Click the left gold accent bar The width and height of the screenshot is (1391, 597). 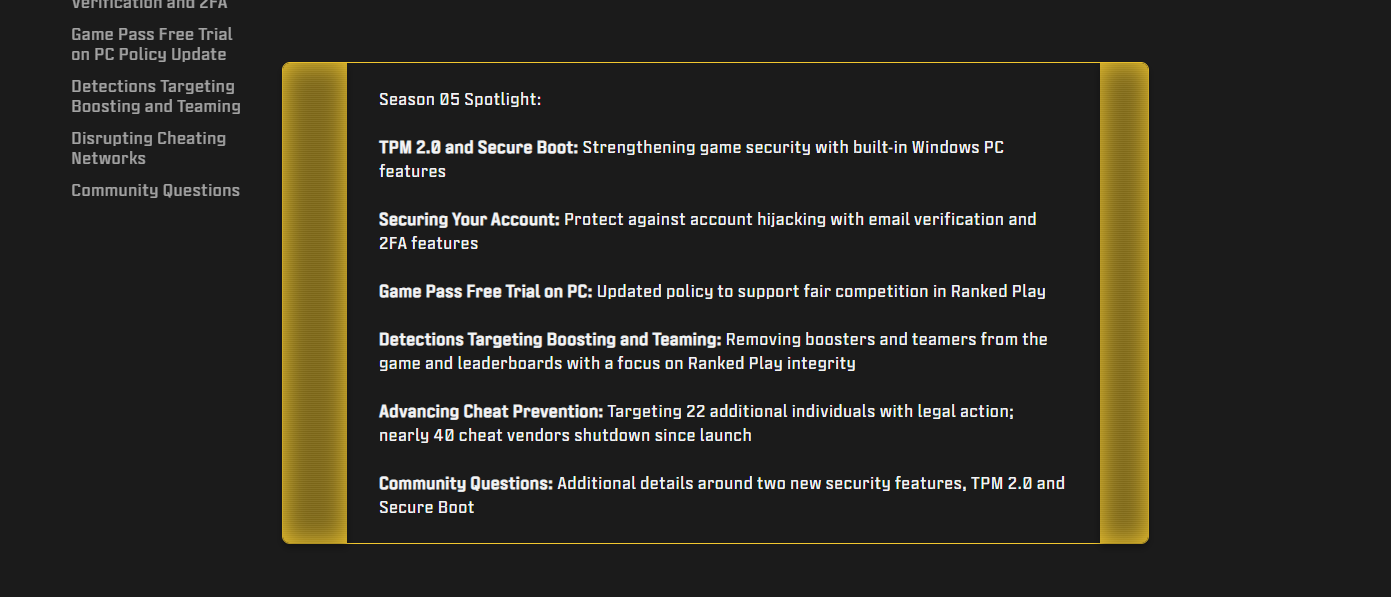[x=313, y=300]
